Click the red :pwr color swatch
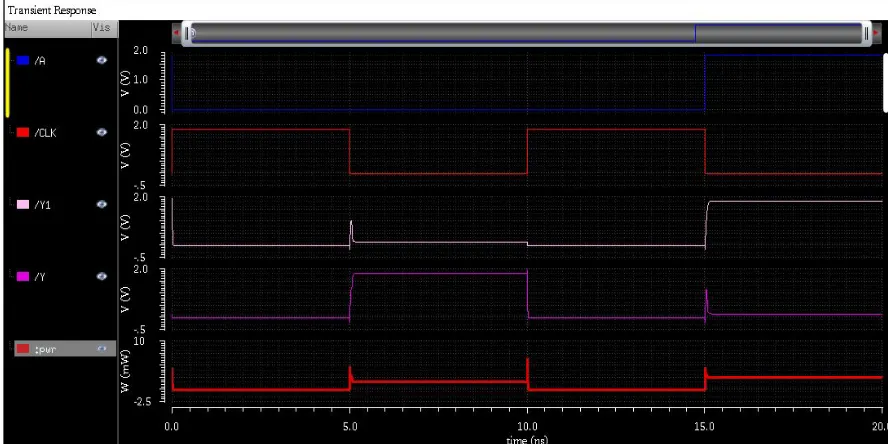The height and width of the screenshot is (444, 888). [23, 349]
